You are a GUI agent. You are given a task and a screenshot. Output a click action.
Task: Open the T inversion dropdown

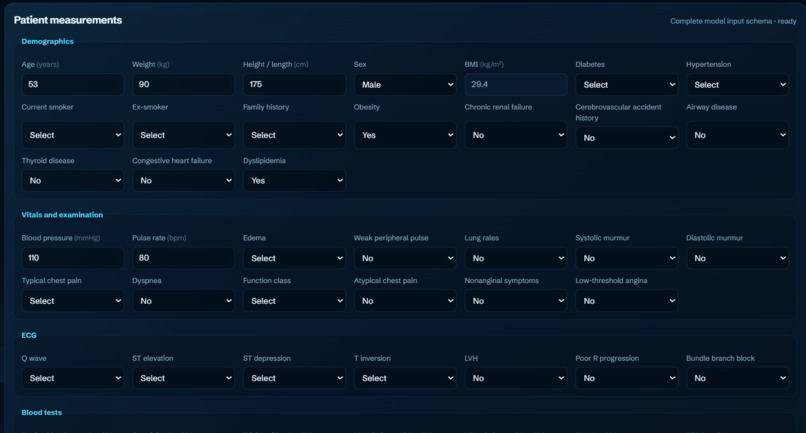coord(405,378)
